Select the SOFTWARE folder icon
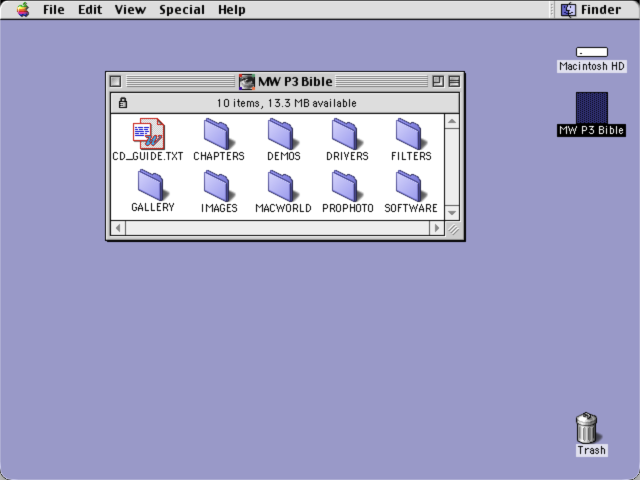Image resolution: width=640 pixels, height=480 pixels. click(411, 185)
